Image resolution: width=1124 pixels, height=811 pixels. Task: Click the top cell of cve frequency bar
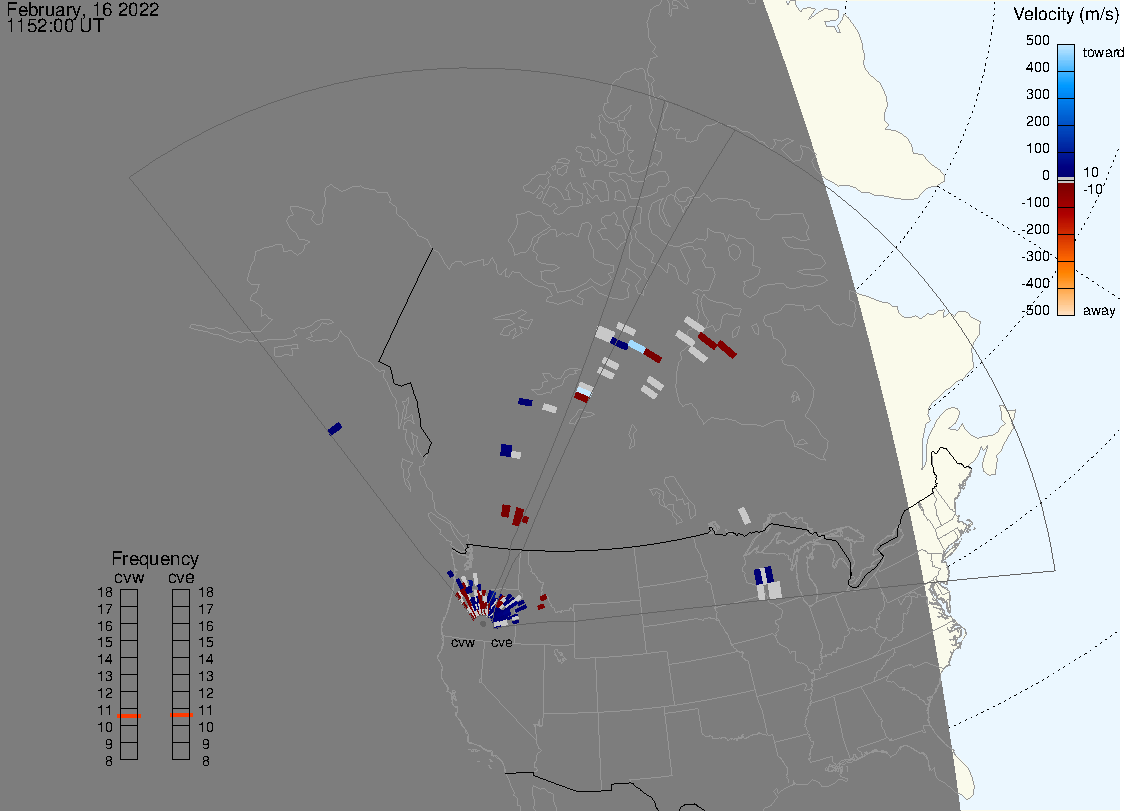(181, 598)
